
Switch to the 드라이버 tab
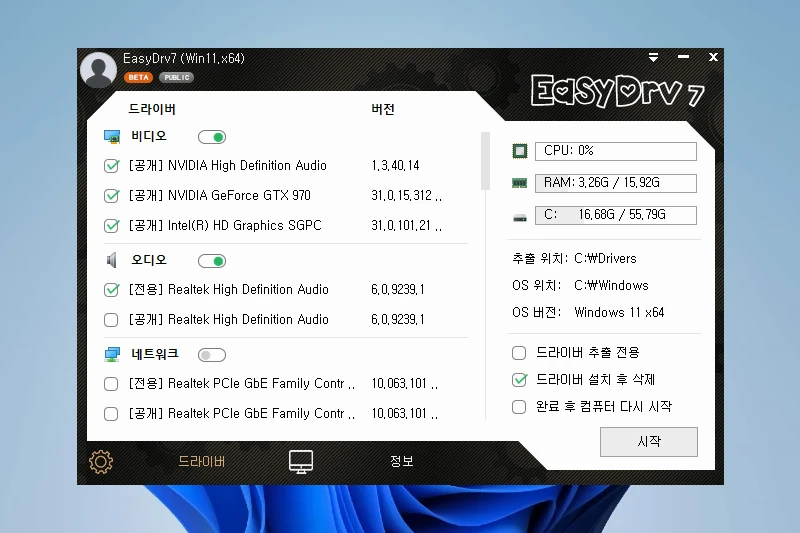(x=202, y=462)
